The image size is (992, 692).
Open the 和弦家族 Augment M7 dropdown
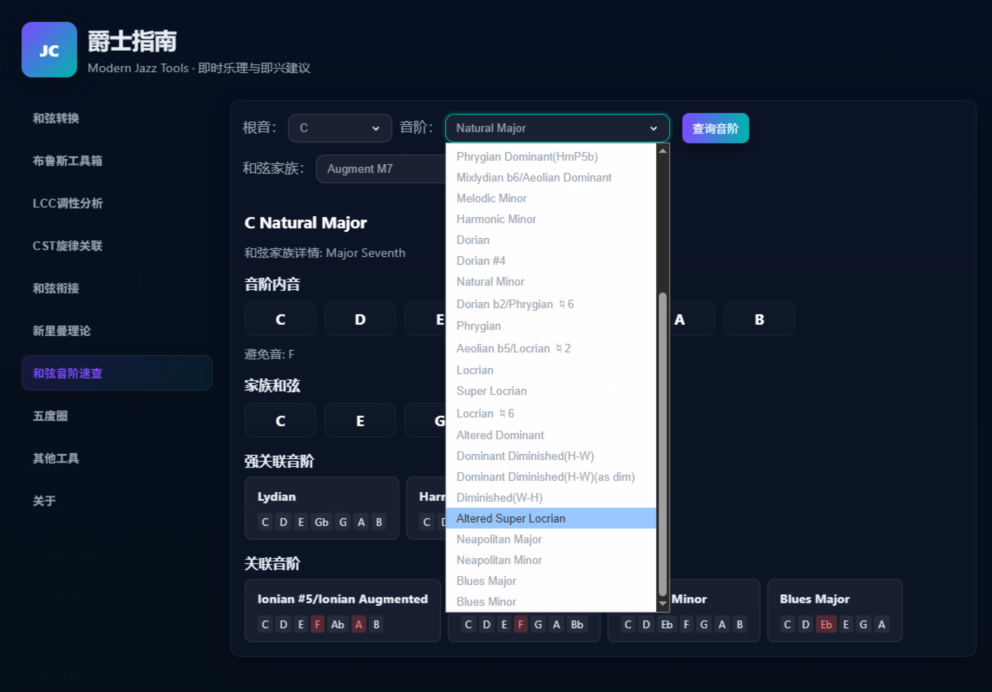tap(380, 169)
